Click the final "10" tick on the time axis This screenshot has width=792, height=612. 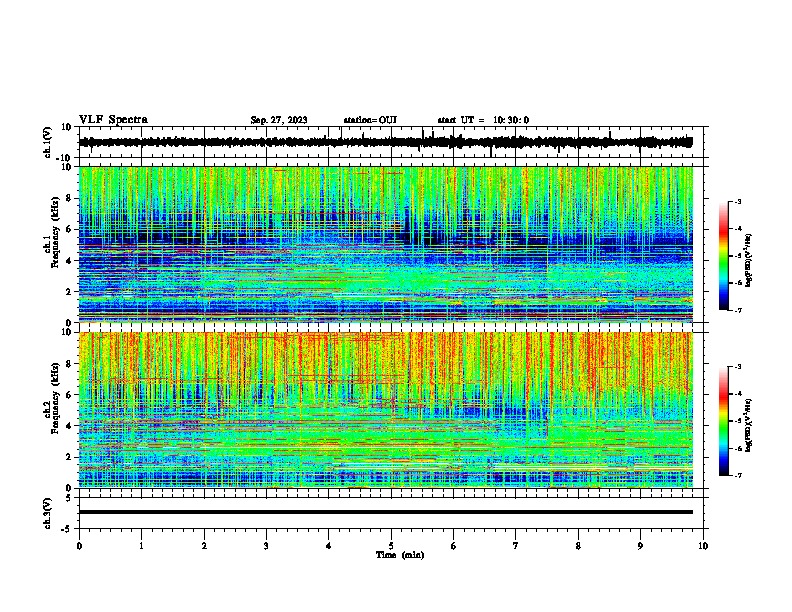[703, 546]
